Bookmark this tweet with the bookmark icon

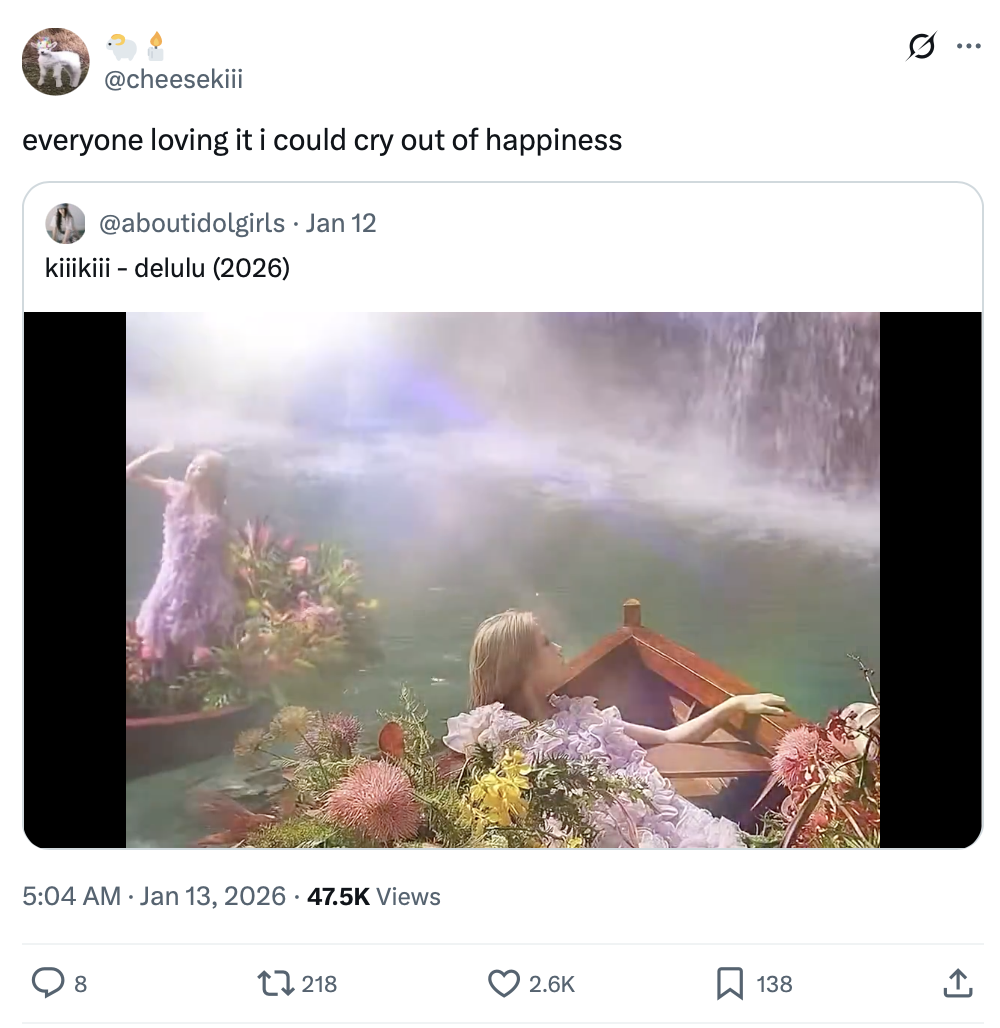730,984
